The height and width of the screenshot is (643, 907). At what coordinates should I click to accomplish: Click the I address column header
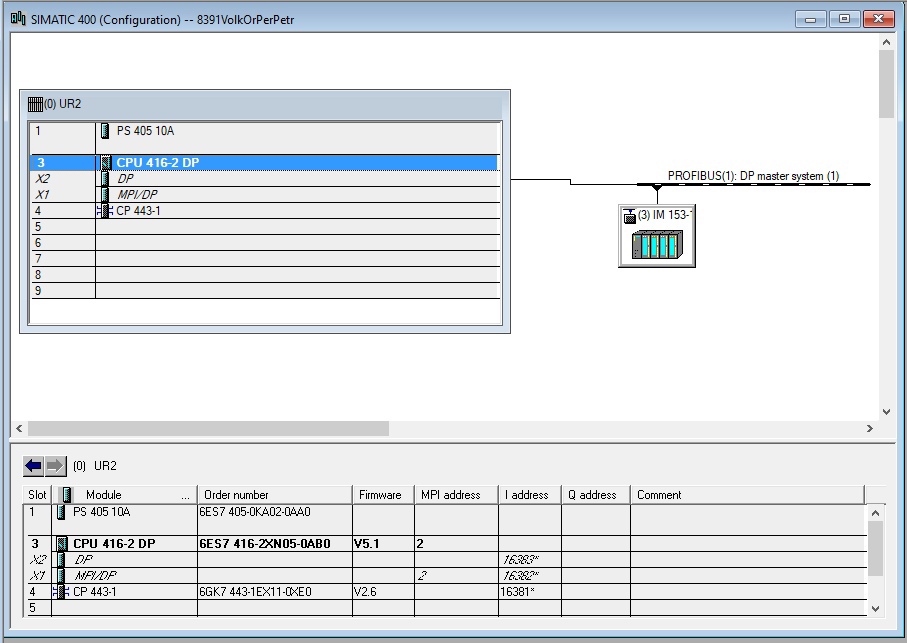[530, 495]
